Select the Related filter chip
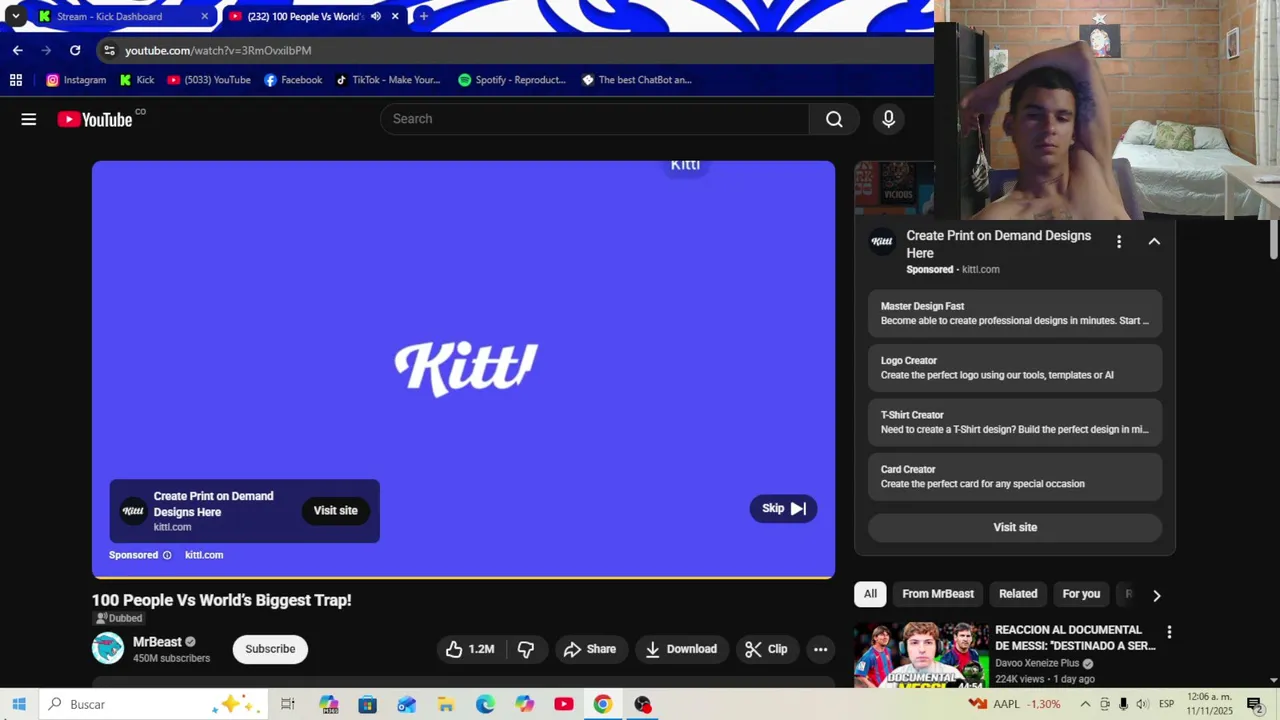The width and height of the screenshot is (1280, 720). [1018, 594]
